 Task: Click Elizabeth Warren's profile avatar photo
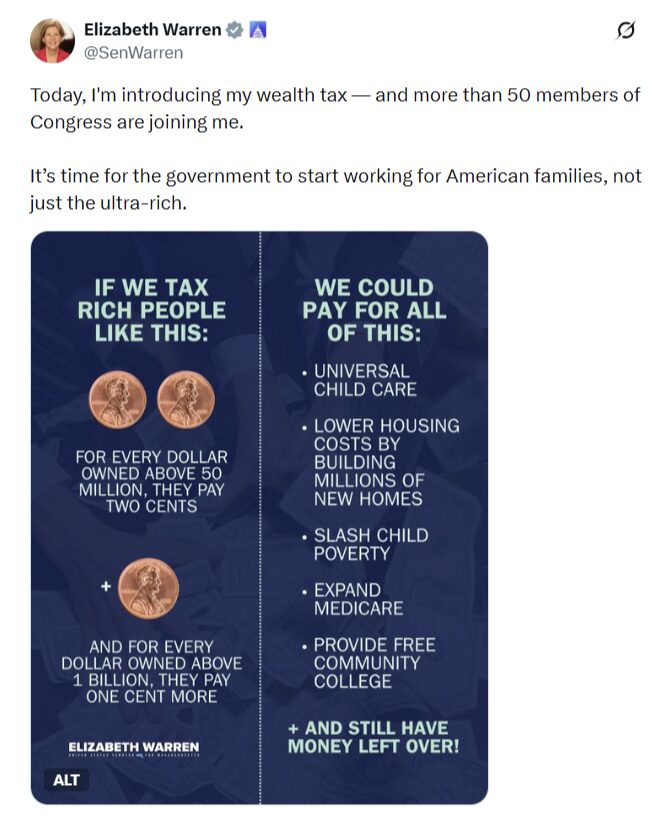pos(52,41)
